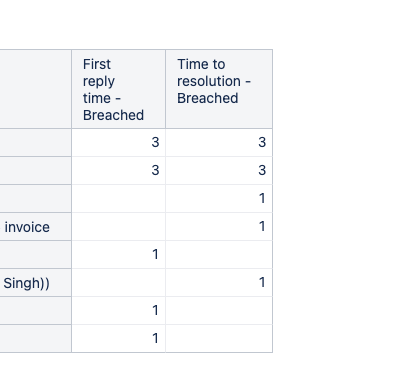Screen dimensions: 395x383
Task: Click the empty First reply cell in invoice row
Action: (118, 226)
